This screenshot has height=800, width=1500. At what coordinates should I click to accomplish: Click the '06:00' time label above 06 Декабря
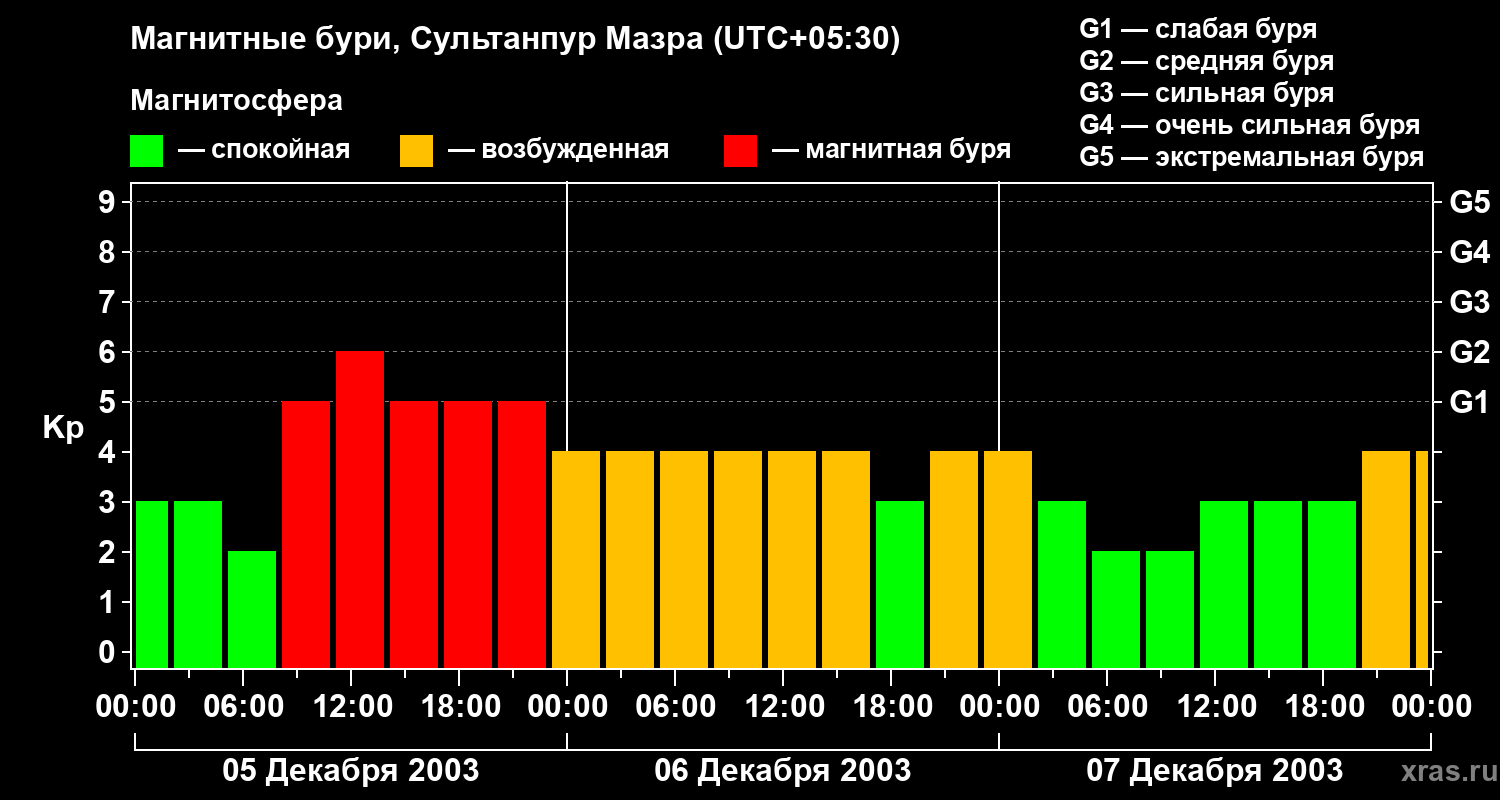(x=675, y=707)
